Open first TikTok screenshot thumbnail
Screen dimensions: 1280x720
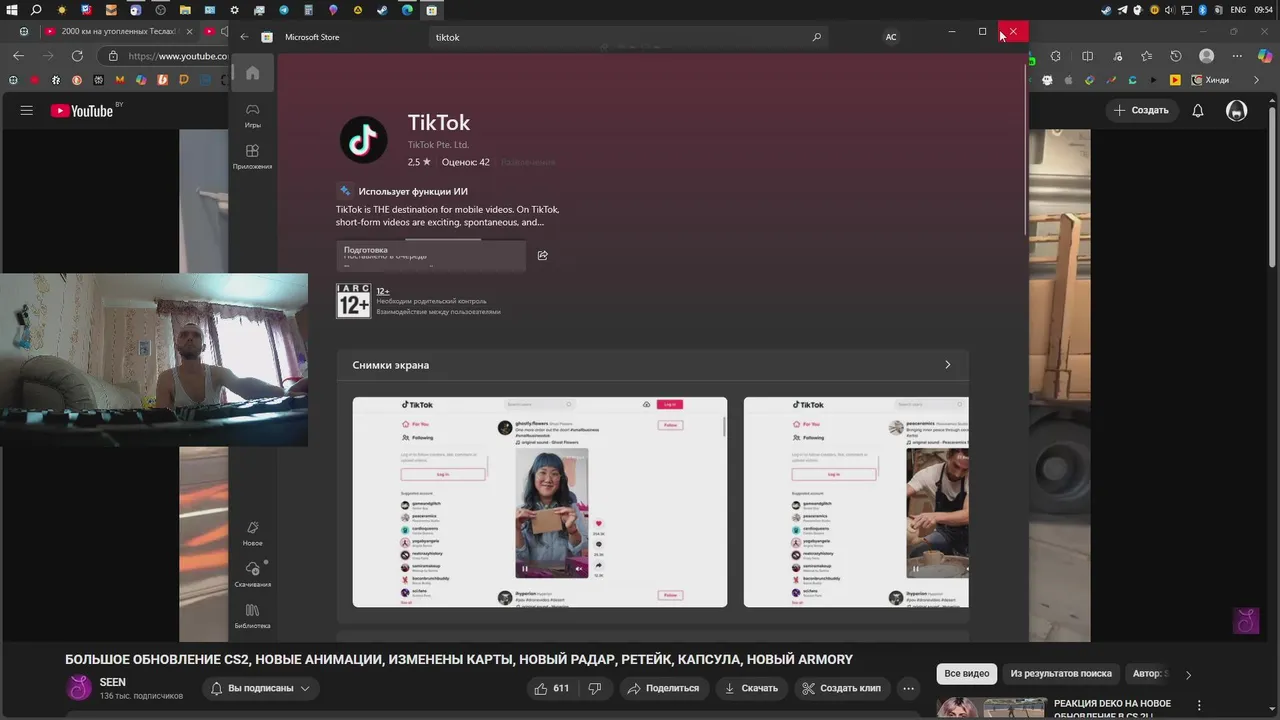pos(540,502)
